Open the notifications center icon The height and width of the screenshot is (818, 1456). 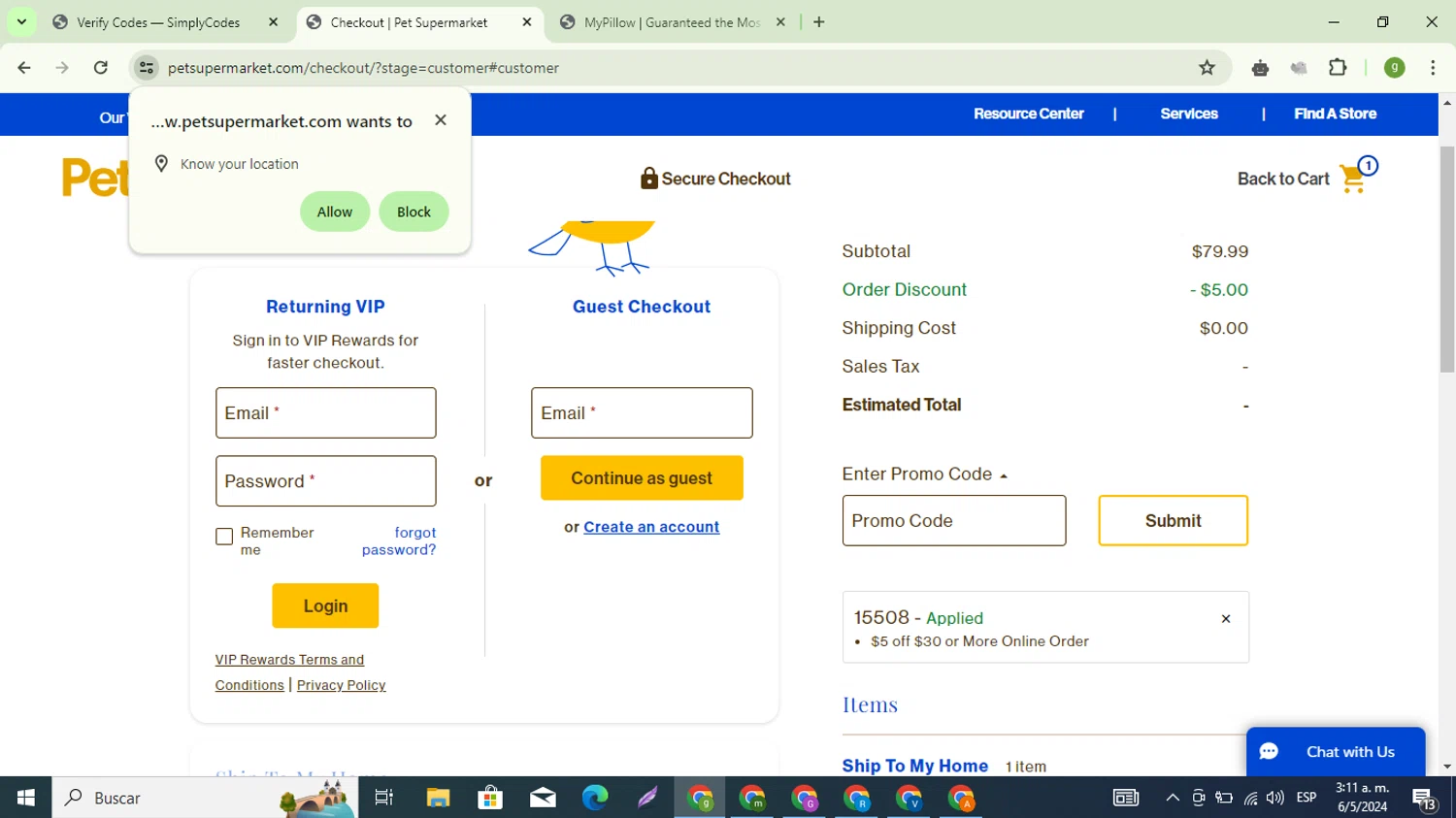pyautogui.click(x=1425, y=799)
